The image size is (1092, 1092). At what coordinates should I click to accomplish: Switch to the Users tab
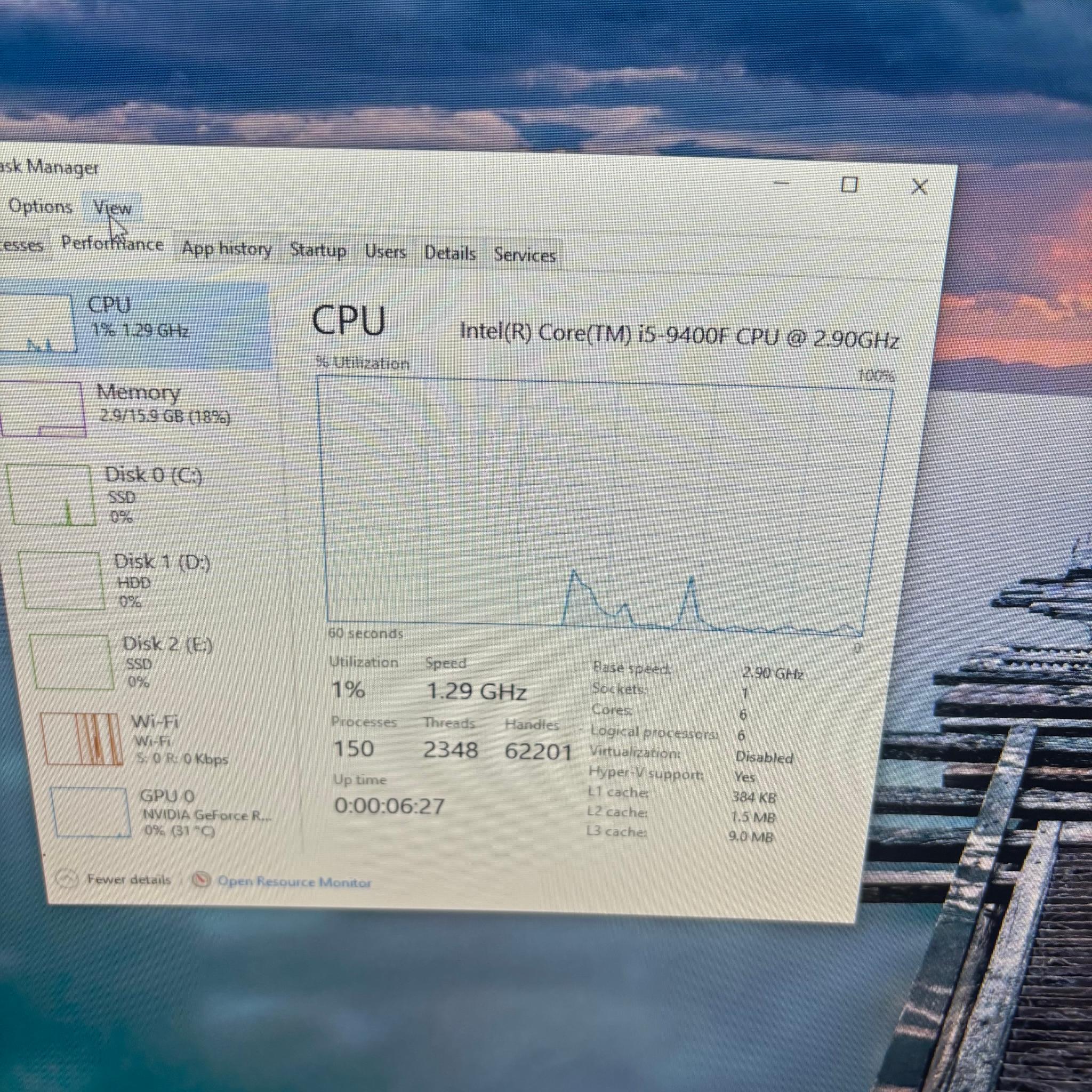click(385, 252)
